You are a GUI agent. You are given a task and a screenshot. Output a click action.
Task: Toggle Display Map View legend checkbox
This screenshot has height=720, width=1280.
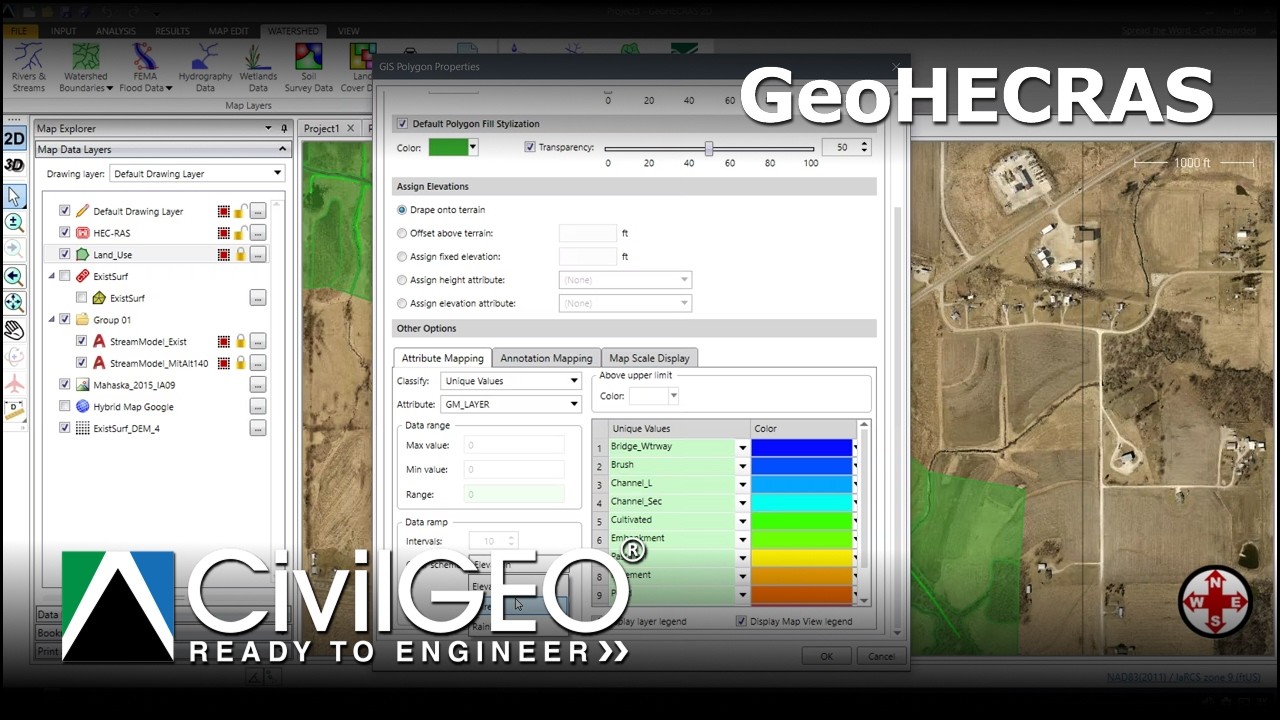click(741, 621)
